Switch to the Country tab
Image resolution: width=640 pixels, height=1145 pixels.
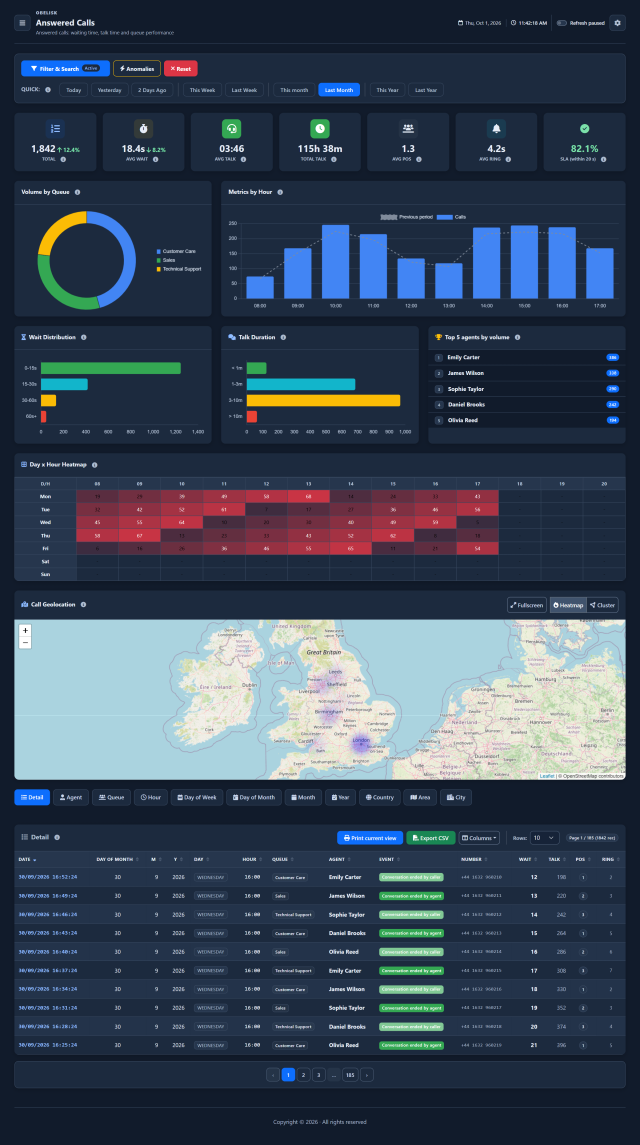click(379, 797)
